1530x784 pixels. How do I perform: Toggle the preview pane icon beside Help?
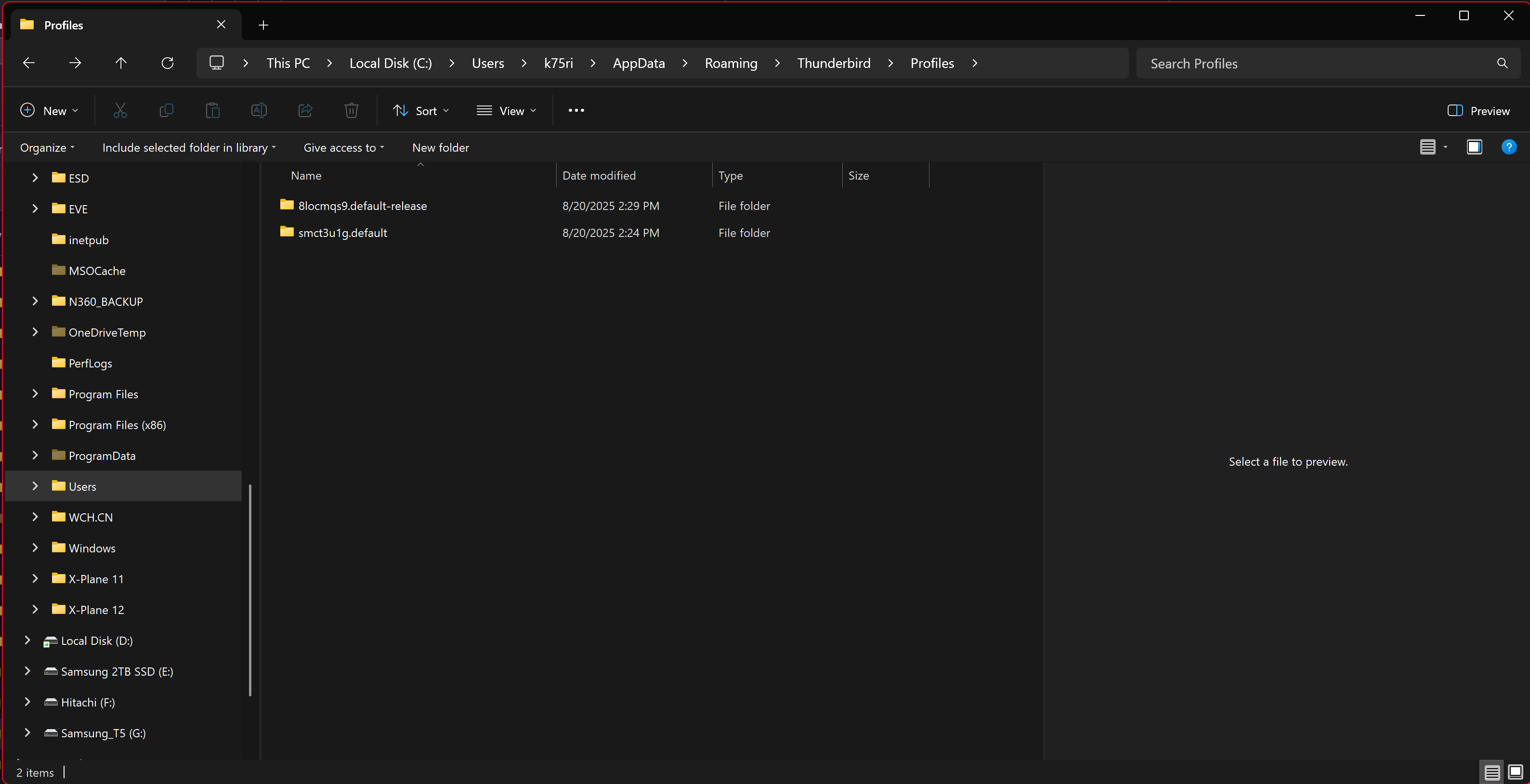[x=1474, y=147]
